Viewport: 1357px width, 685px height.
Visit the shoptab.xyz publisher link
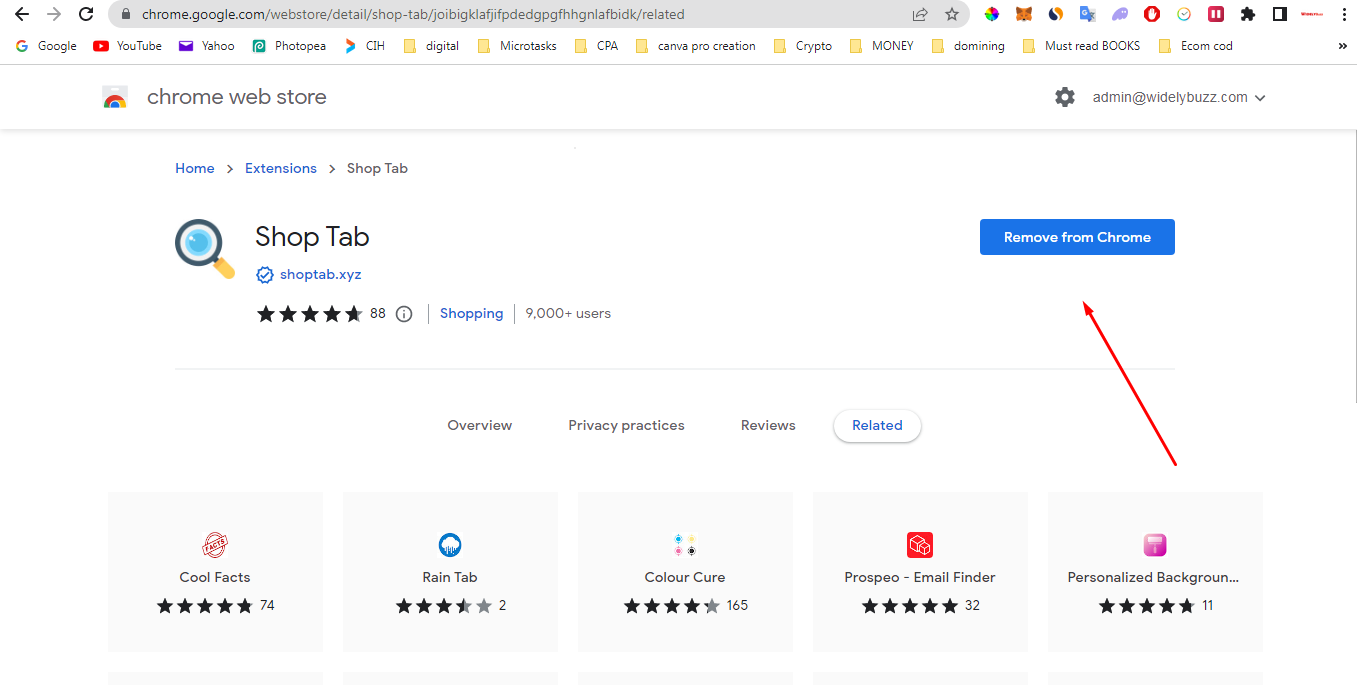coord(321,275)
